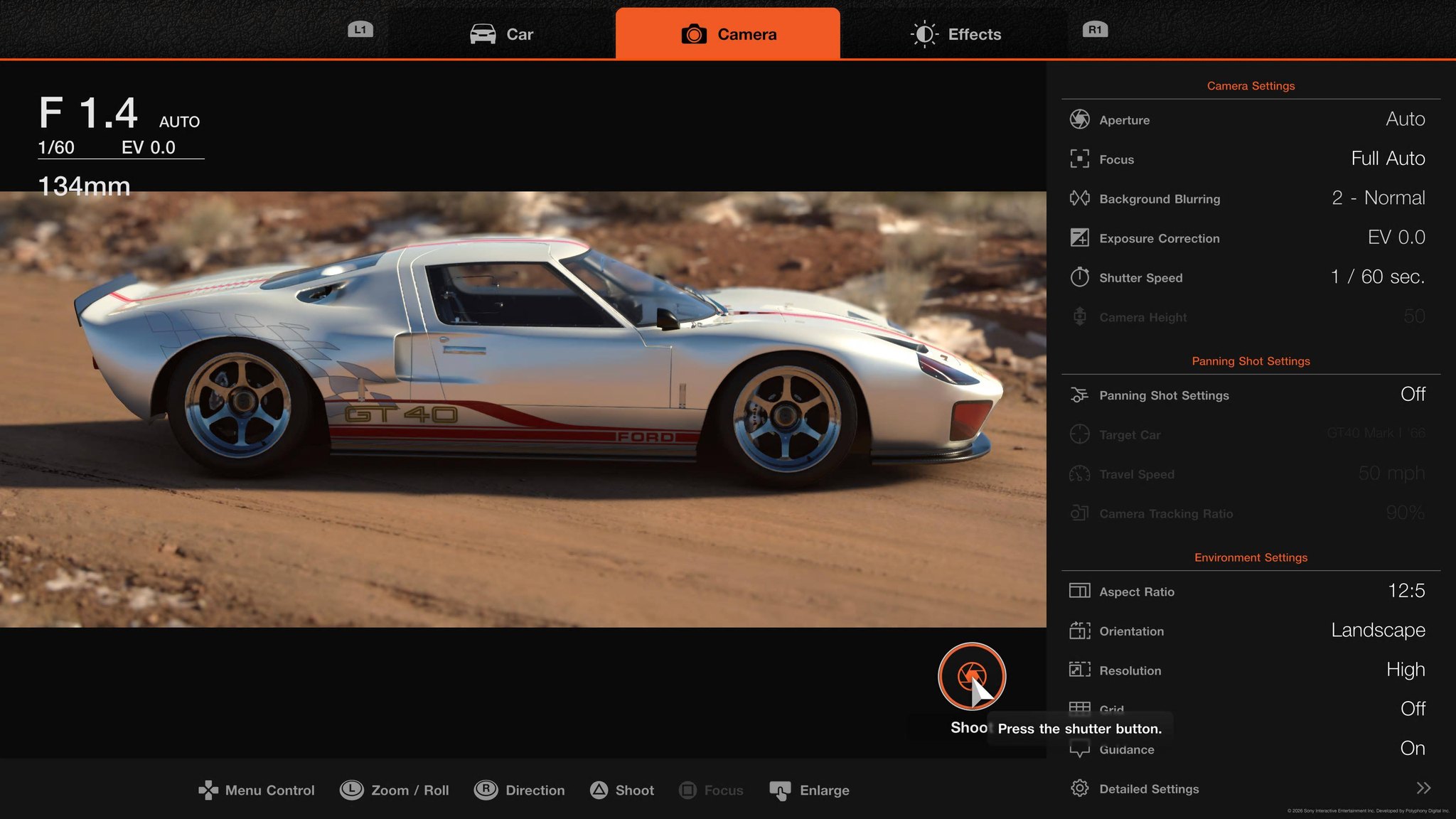
Task: Click the Focus bracket icon
Action: [1079, 159]
